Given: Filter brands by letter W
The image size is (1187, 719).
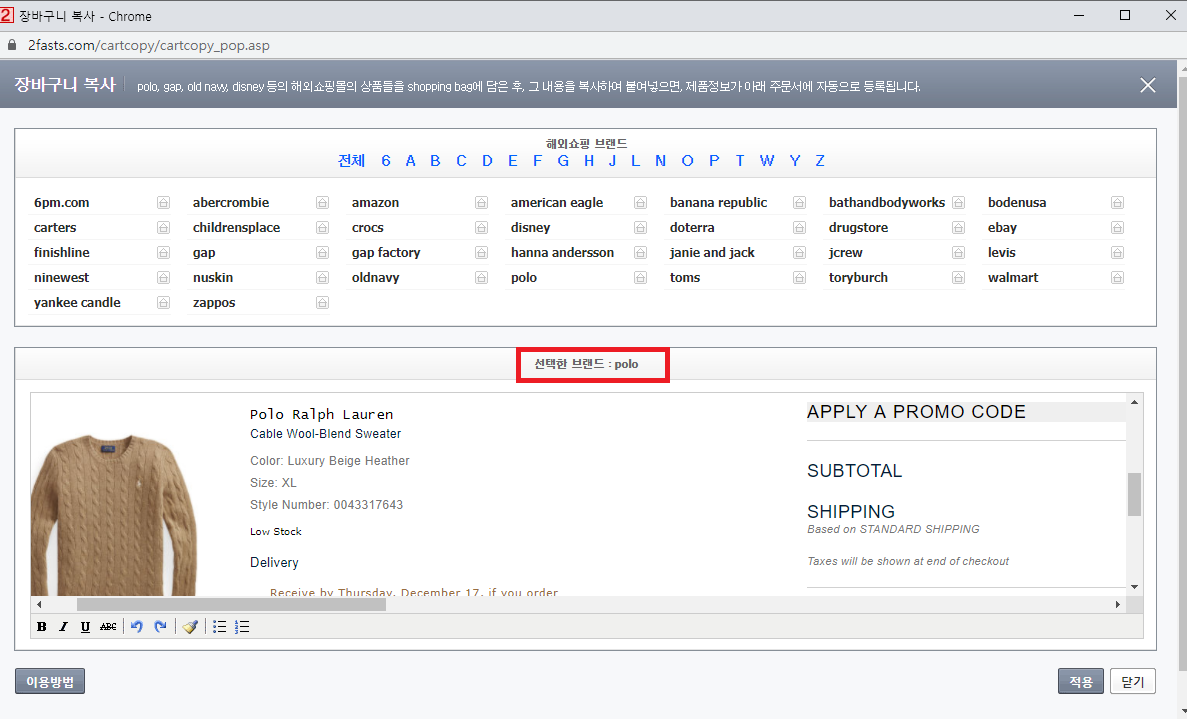Looking at the screenshot, I should click(x=767, y=160).
